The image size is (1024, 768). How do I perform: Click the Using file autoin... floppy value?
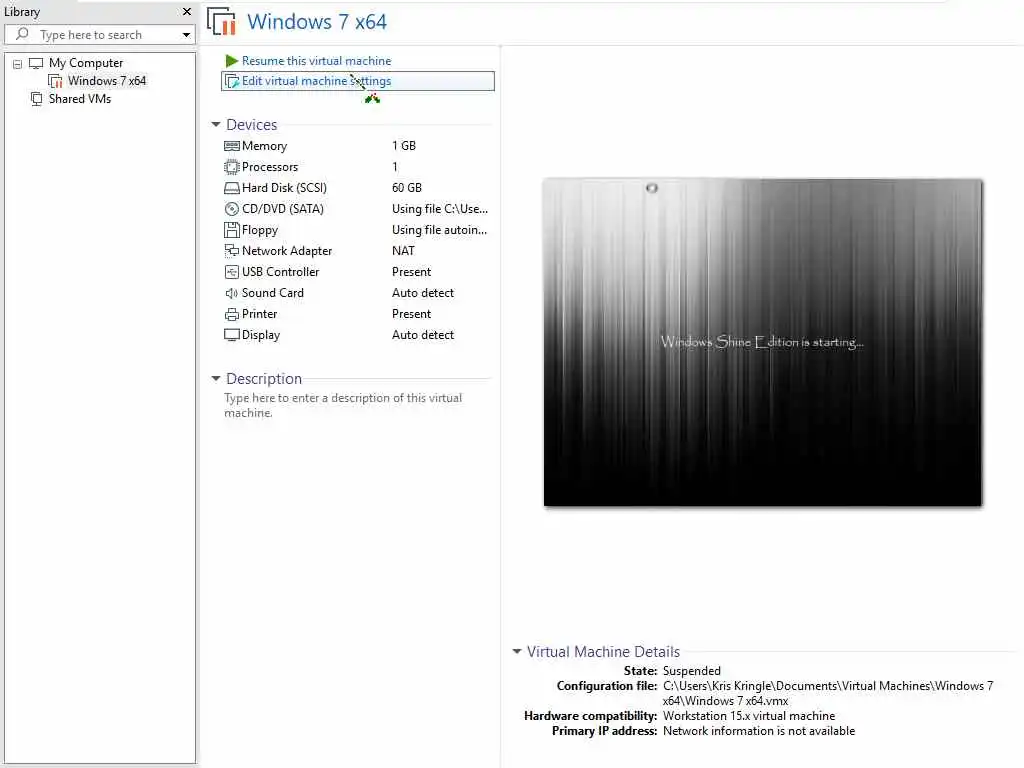point(440,230)
